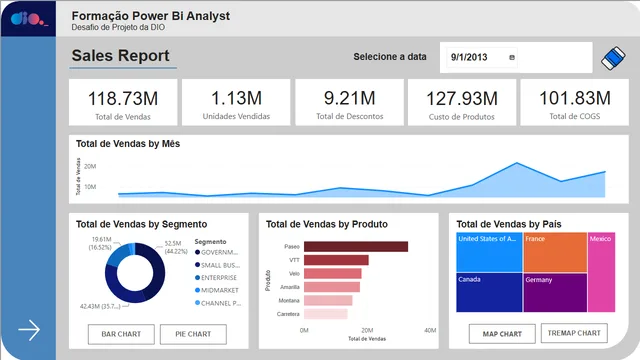
Task: Click the Formação Power Bi Analyst heading
Action: pos(151,16)
